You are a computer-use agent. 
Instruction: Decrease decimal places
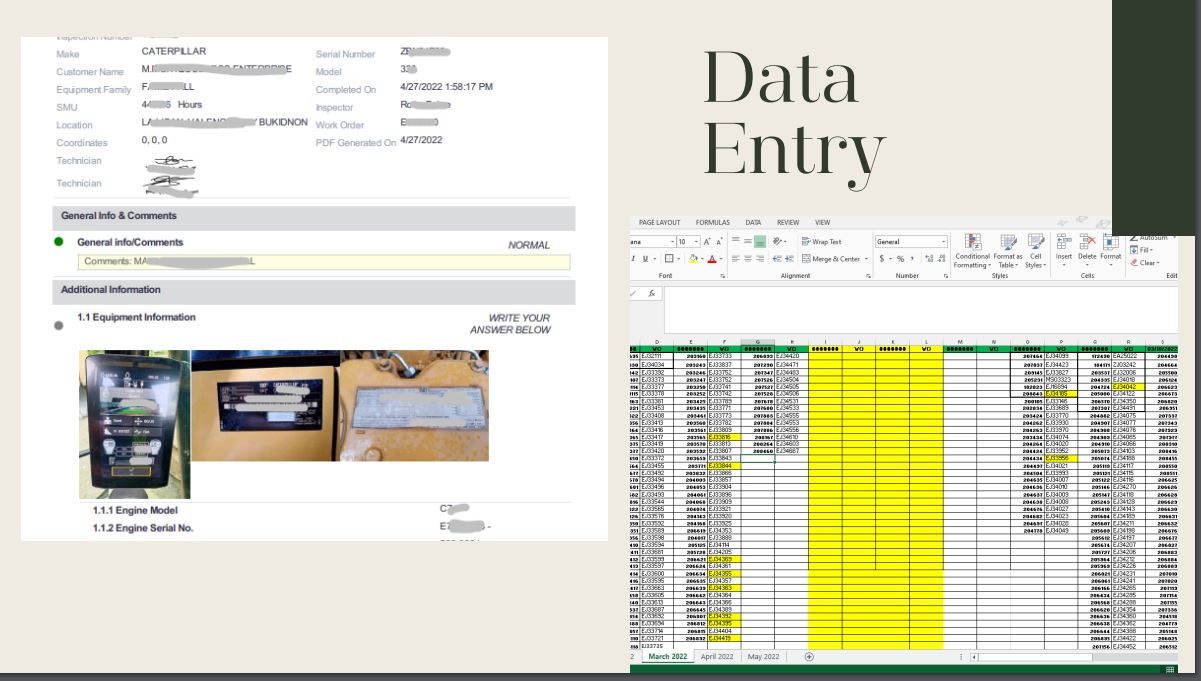942,258
